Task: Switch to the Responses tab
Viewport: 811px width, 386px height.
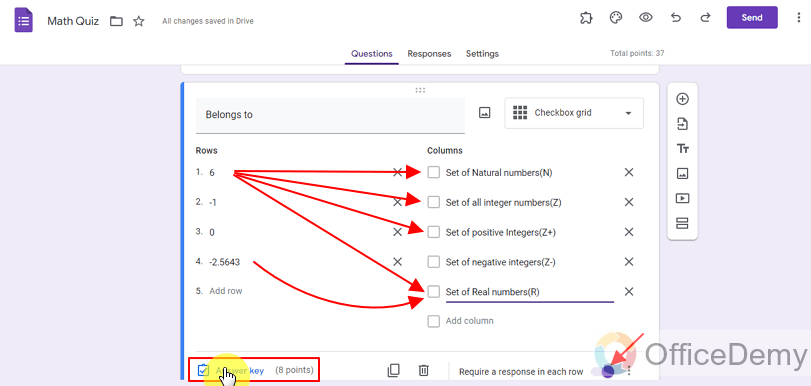Action: [429, 54]
